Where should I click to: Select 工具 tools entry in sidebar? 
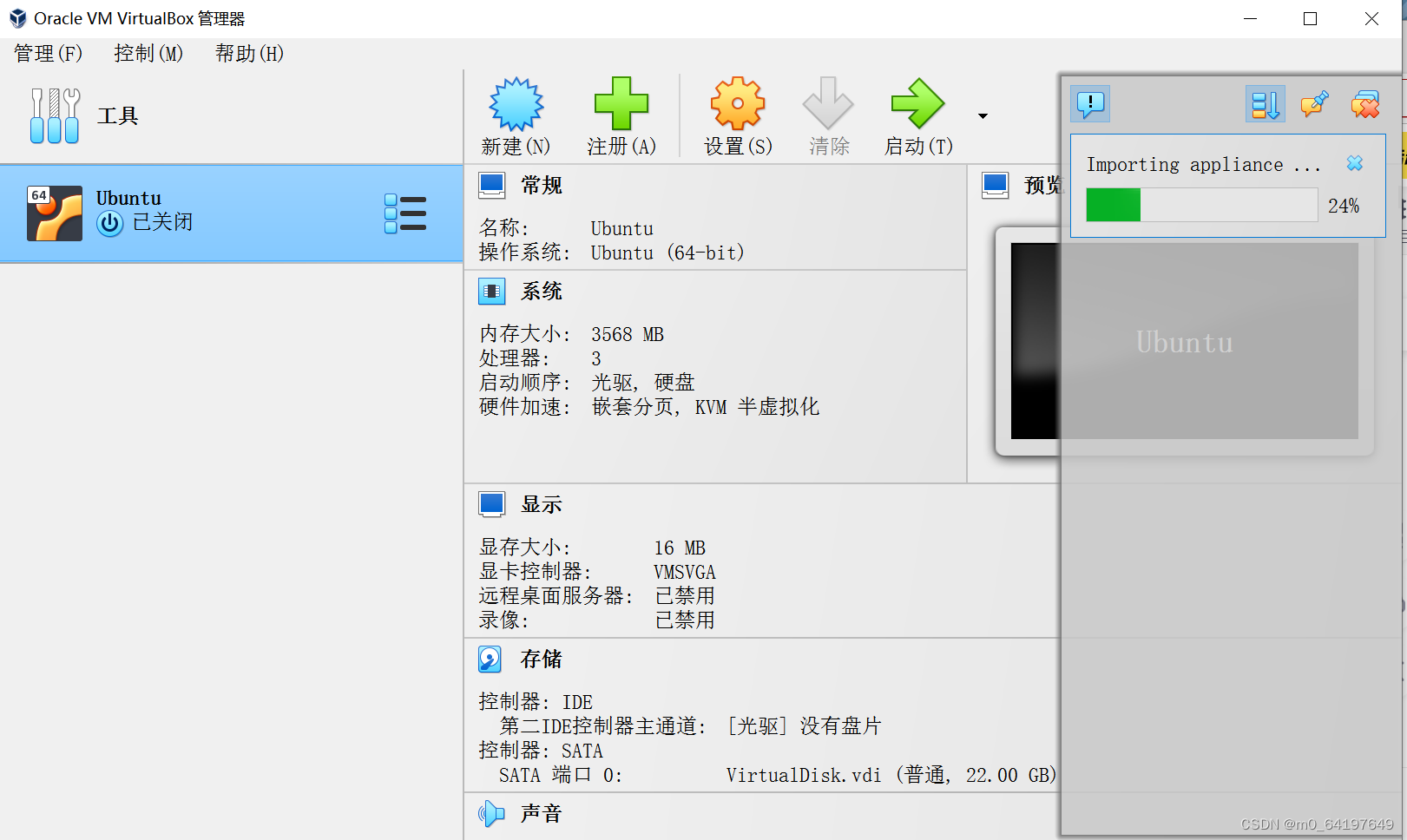231,116
